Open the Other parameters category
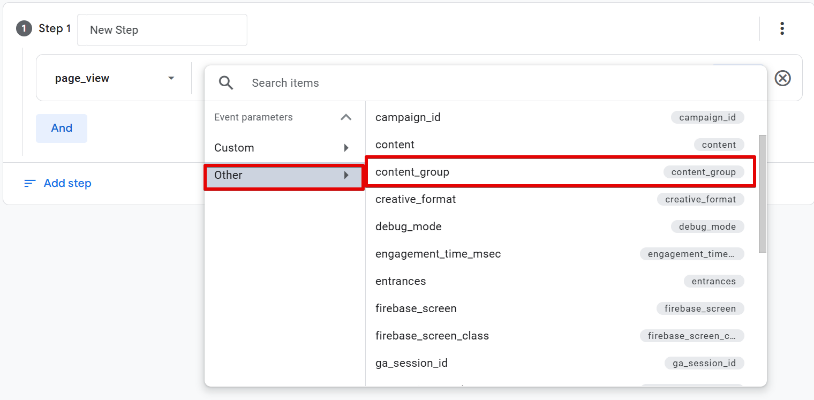 283,175
